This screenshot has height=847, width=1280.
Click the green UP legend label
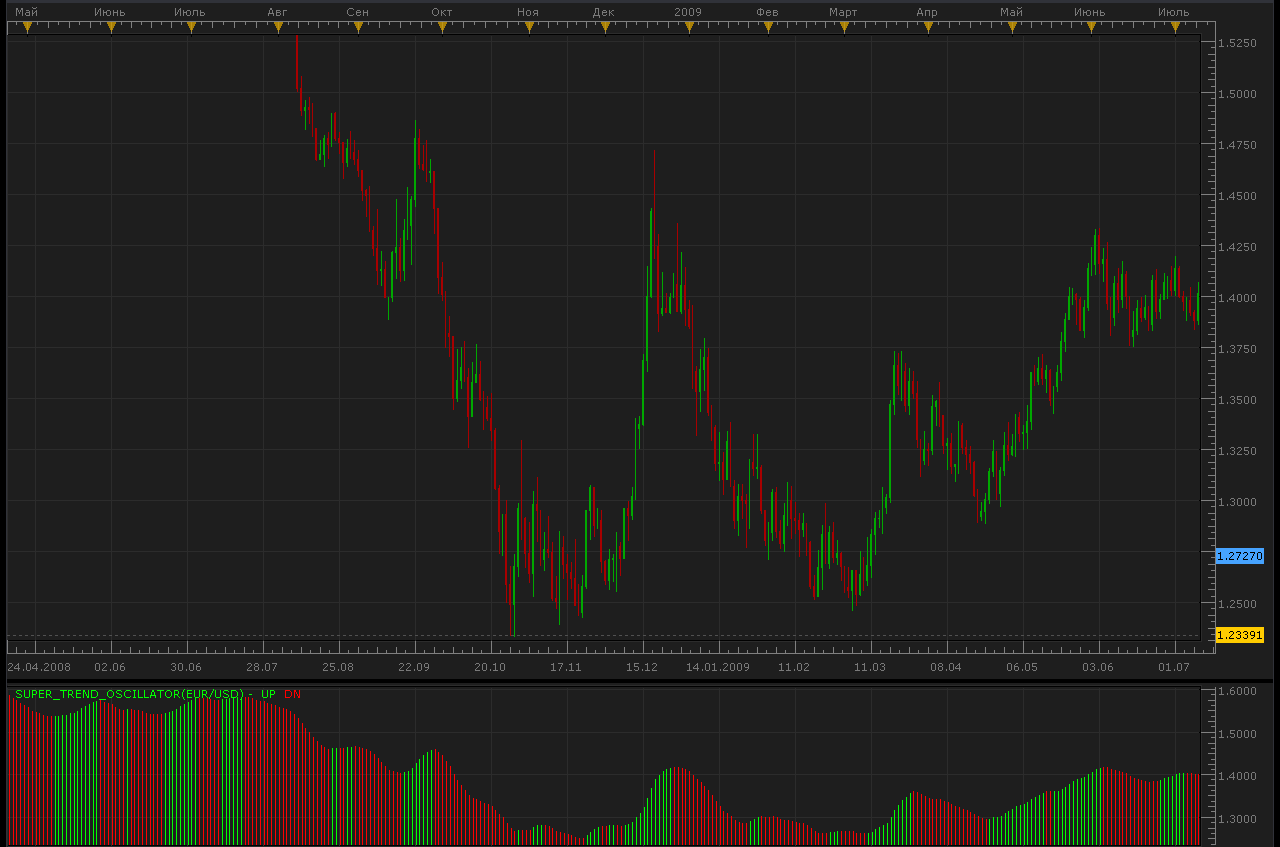pos(268,693)
